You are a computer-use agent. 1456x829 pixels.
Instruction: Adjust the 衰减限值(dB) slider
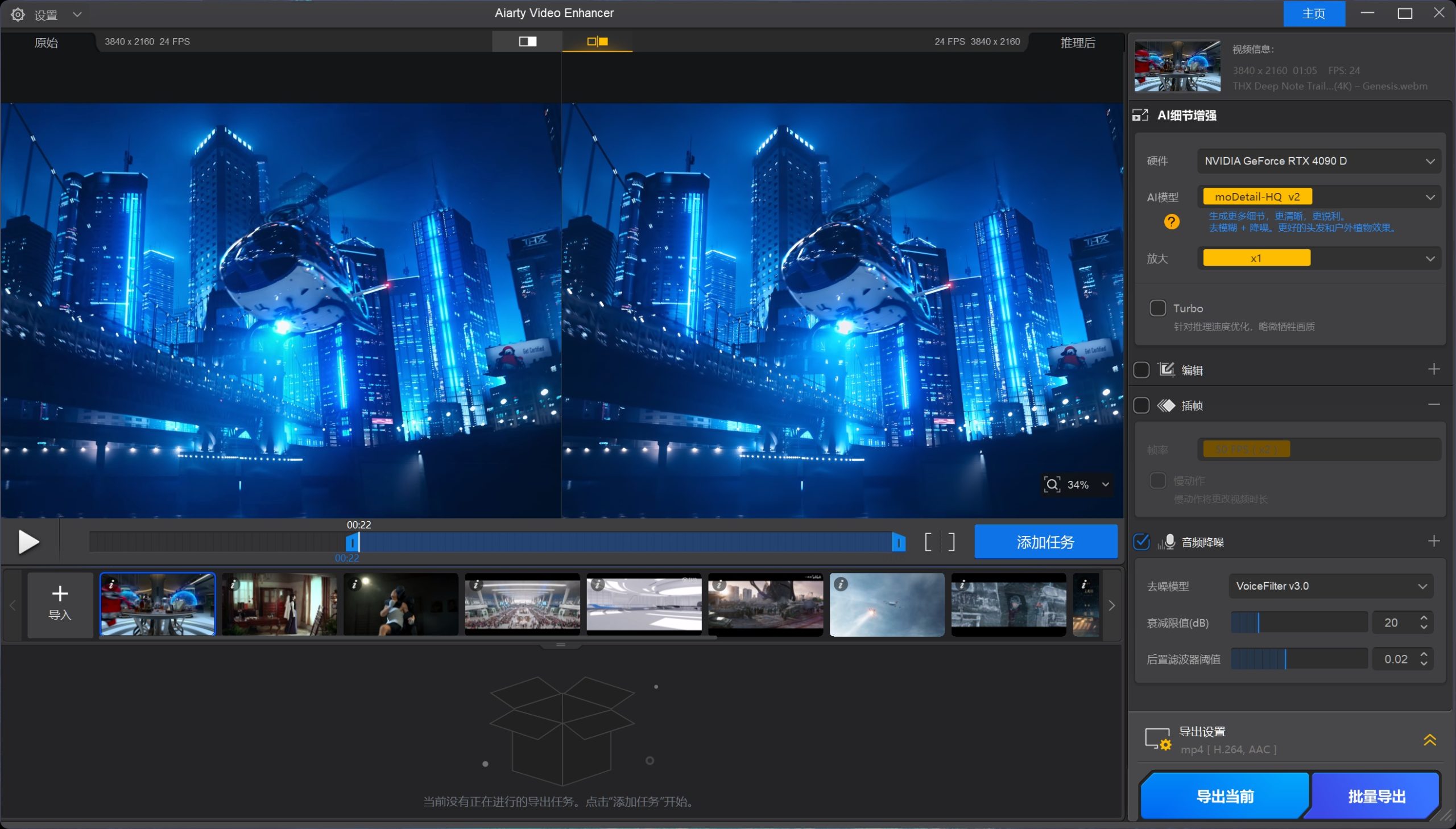tap(1298, 622)
